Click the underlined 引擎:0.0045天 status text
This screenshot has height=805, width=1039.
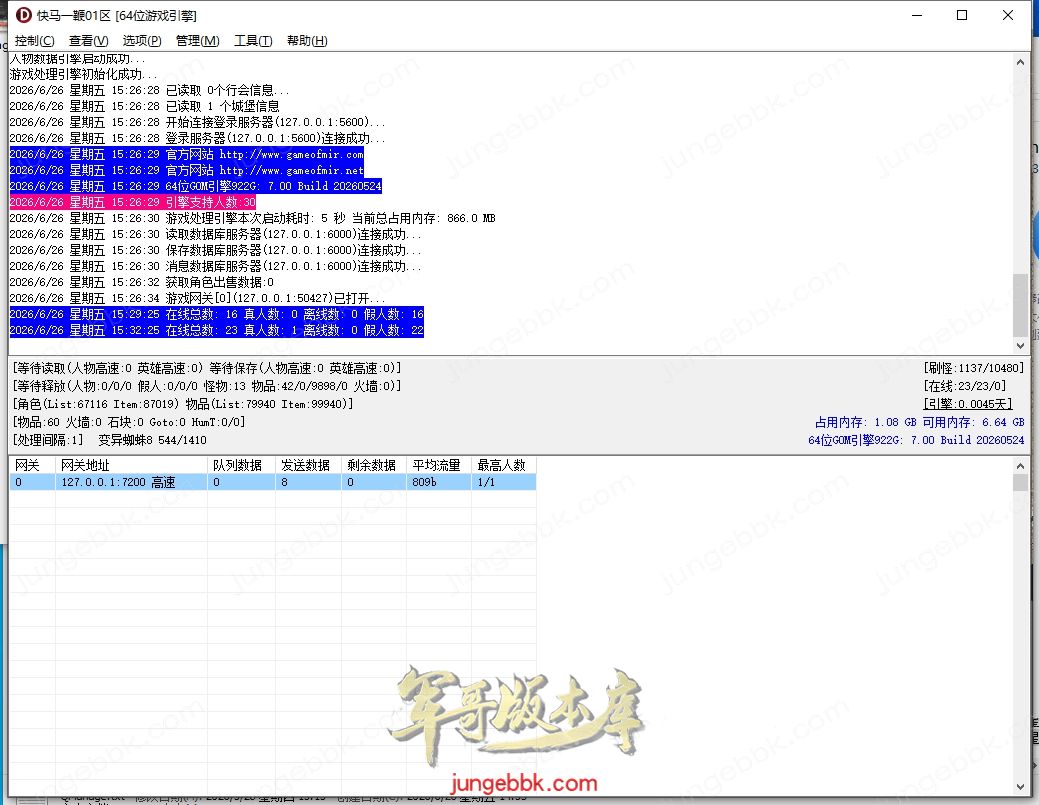pyautogui.click(x=968, y=404)
